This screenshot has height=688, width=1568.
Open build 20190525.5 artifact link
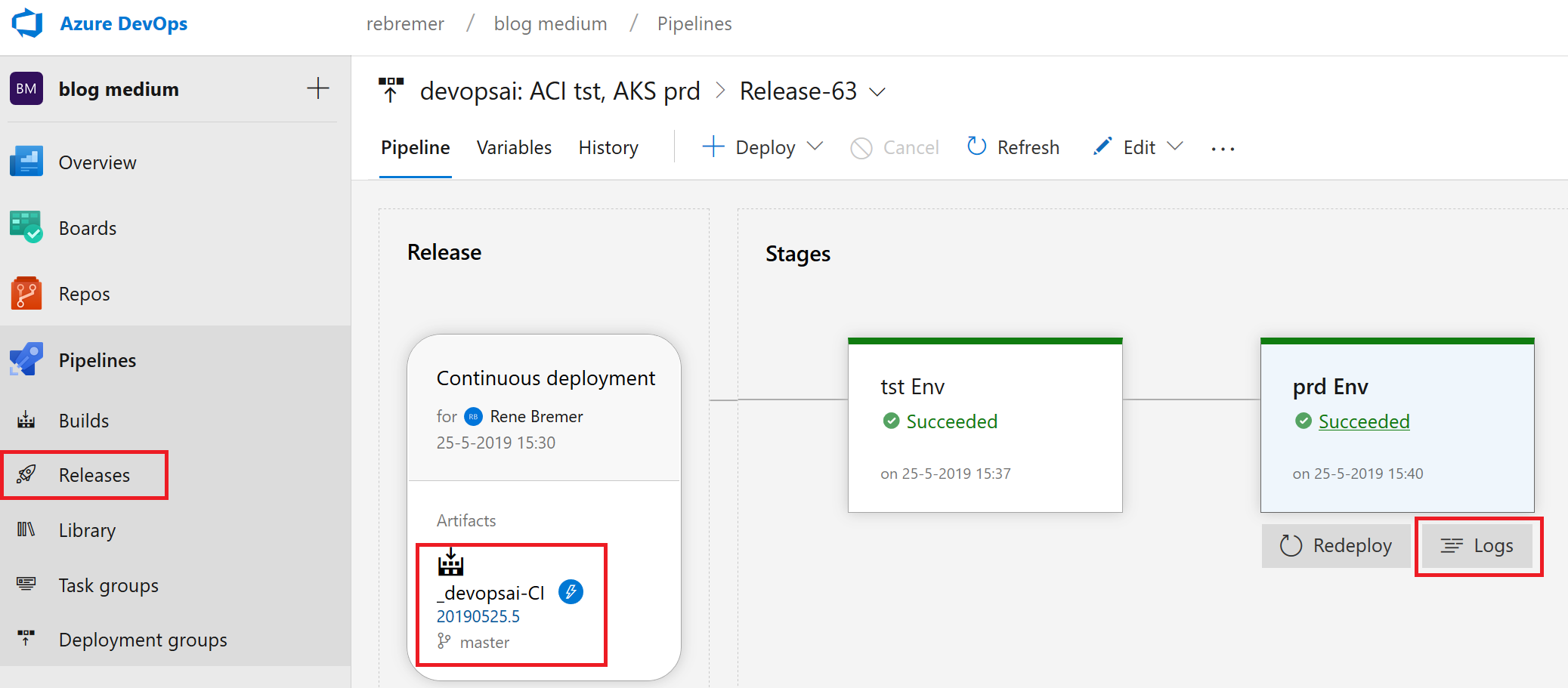pyautogui.click(x=478, y=616)
